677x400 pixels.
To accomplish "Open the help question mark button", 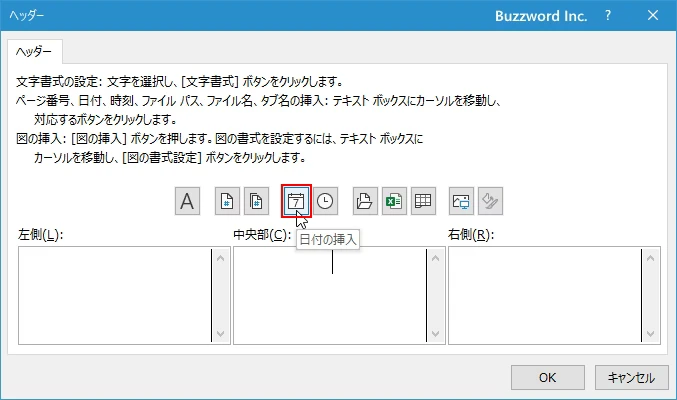I will point(608,16).
